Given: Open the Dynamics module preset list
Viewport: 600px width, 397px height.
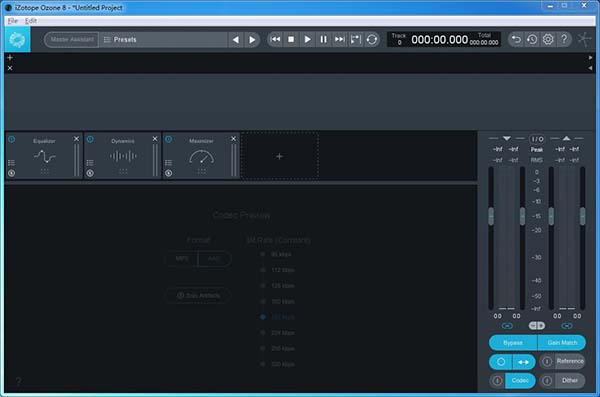Looking at the screenshot, I should [90, 163].
